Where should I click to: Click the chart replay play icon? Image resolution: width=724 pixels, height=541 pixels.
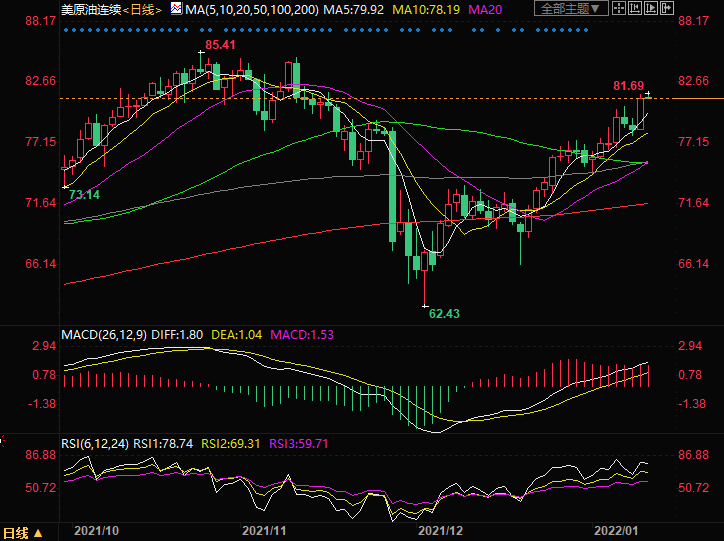[x=651, y=8]
